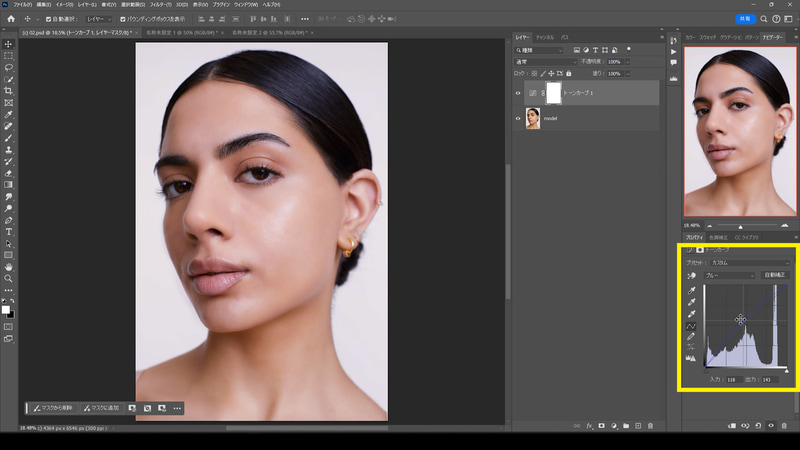Switch to the チャンネル tab
The width and height of the screenshot is (800, 450).
[x=544, y=36]
